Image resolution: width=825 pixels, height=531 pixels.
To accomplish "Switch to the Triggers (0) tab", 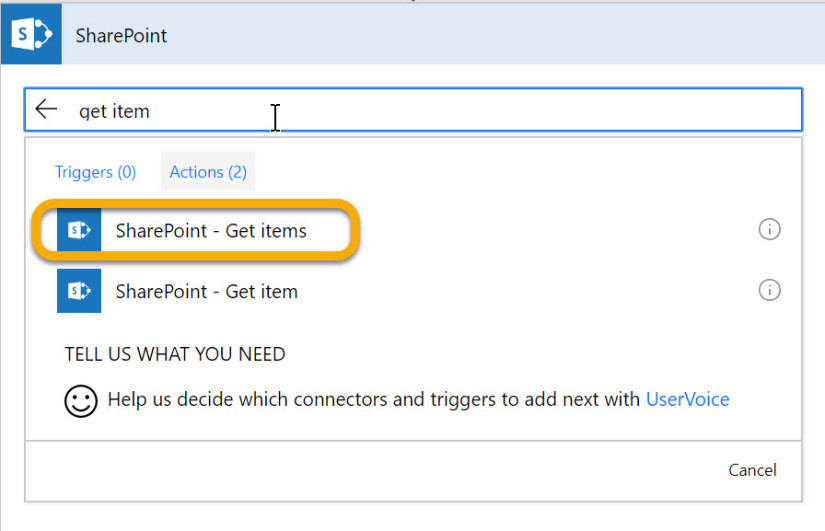I will 95,172.
